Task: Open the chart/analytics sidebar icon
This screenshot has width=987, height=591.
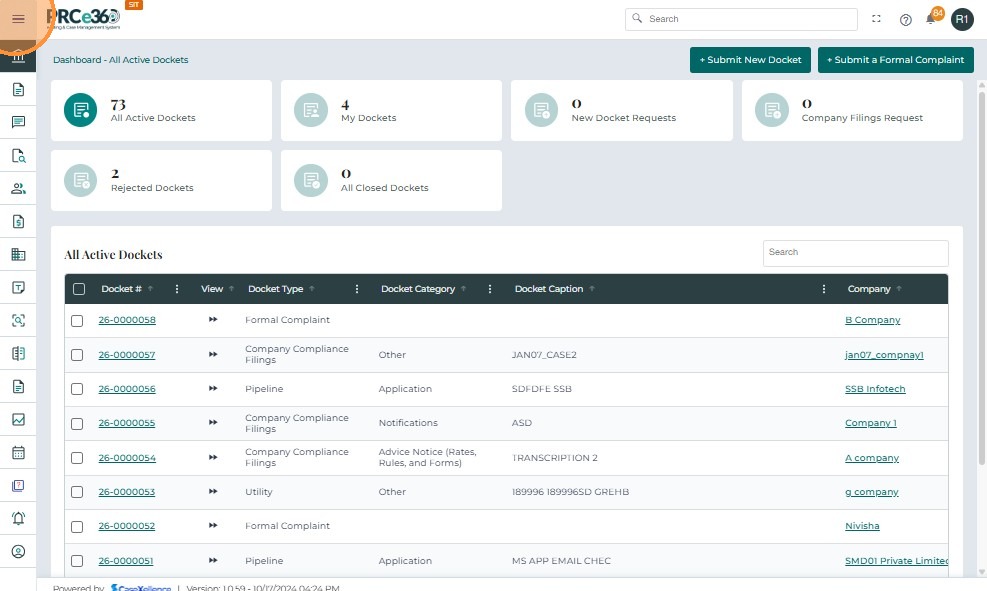Action: (x=18, y=419)
